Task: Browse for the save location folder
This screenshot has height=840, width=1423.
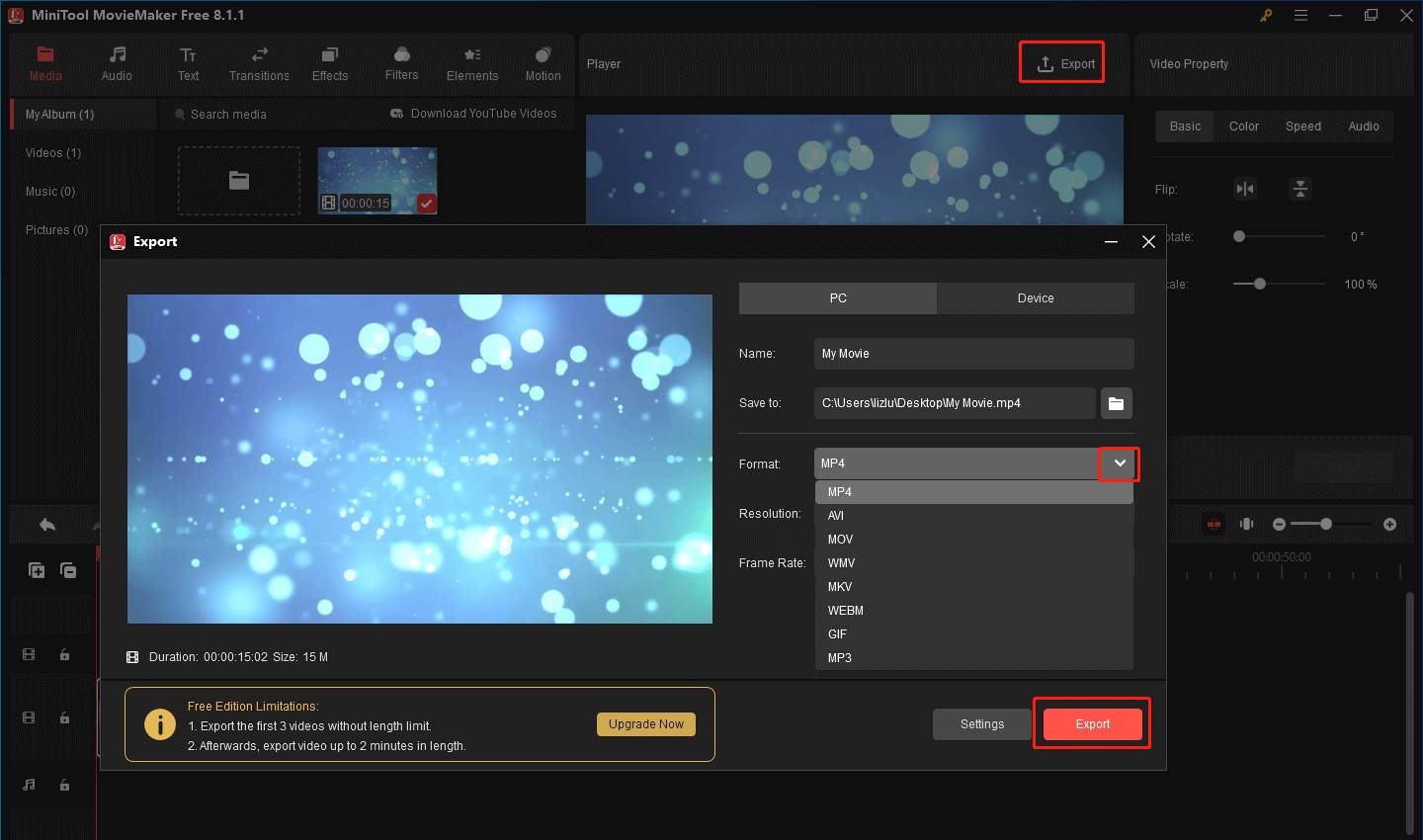Action: 1116,403
